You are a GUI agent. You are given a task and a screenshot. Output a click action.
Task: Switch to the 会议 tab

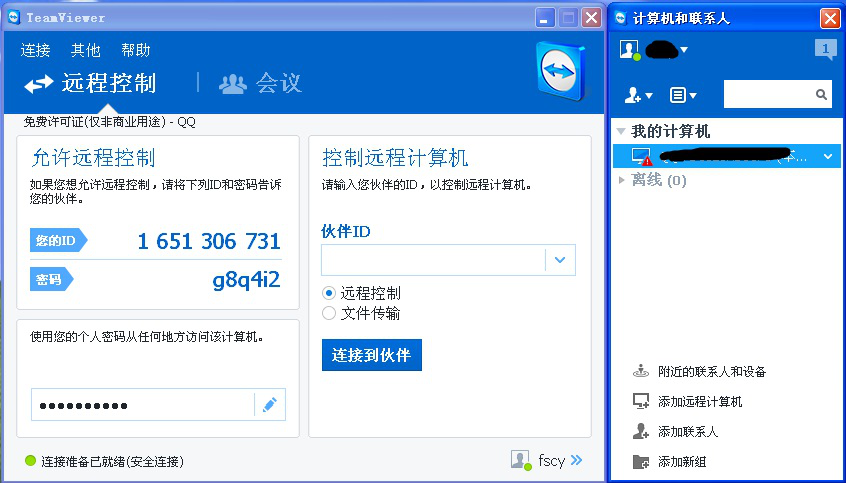(x=260, y=83)
